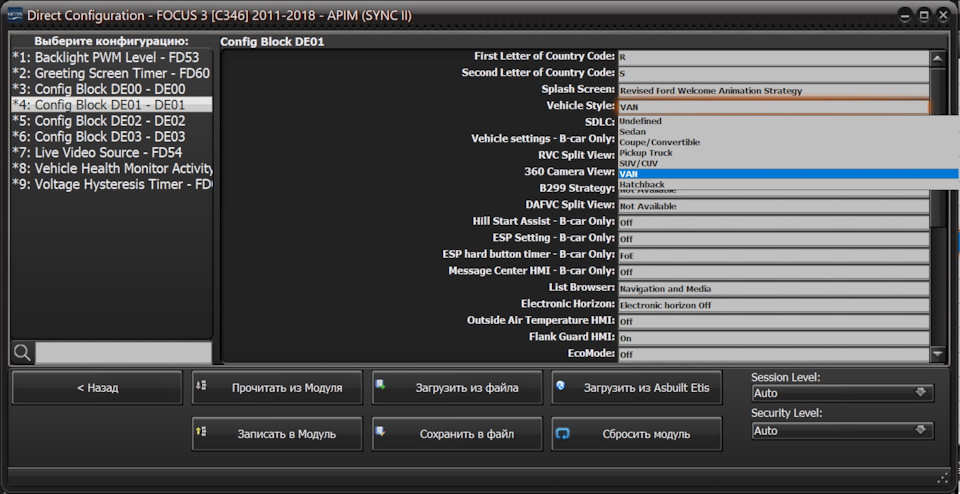This screenshot has width=960, height=494.
Task: Click the Asbuilt Etis shield icon
Action: (x=560, y=386)
